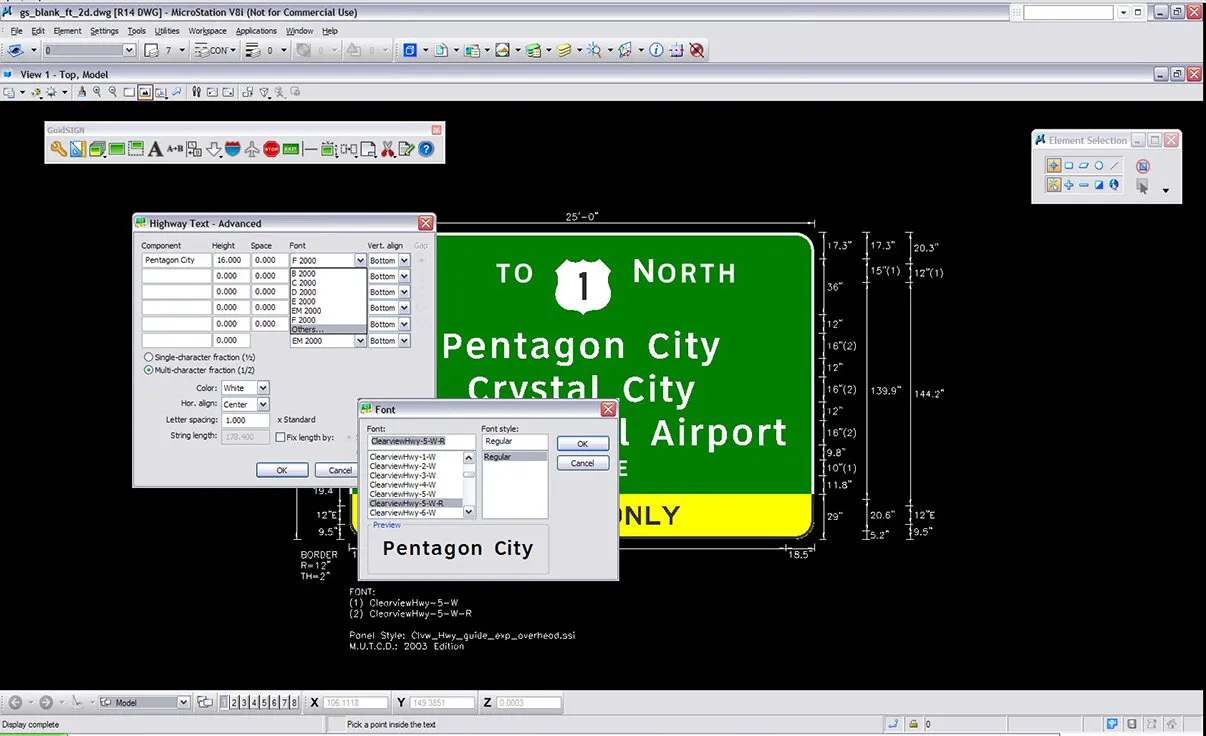The height and width of the screenshot is (736, 1206).
Task: Click the yellow layers stack icon
Action: (564, 50)
